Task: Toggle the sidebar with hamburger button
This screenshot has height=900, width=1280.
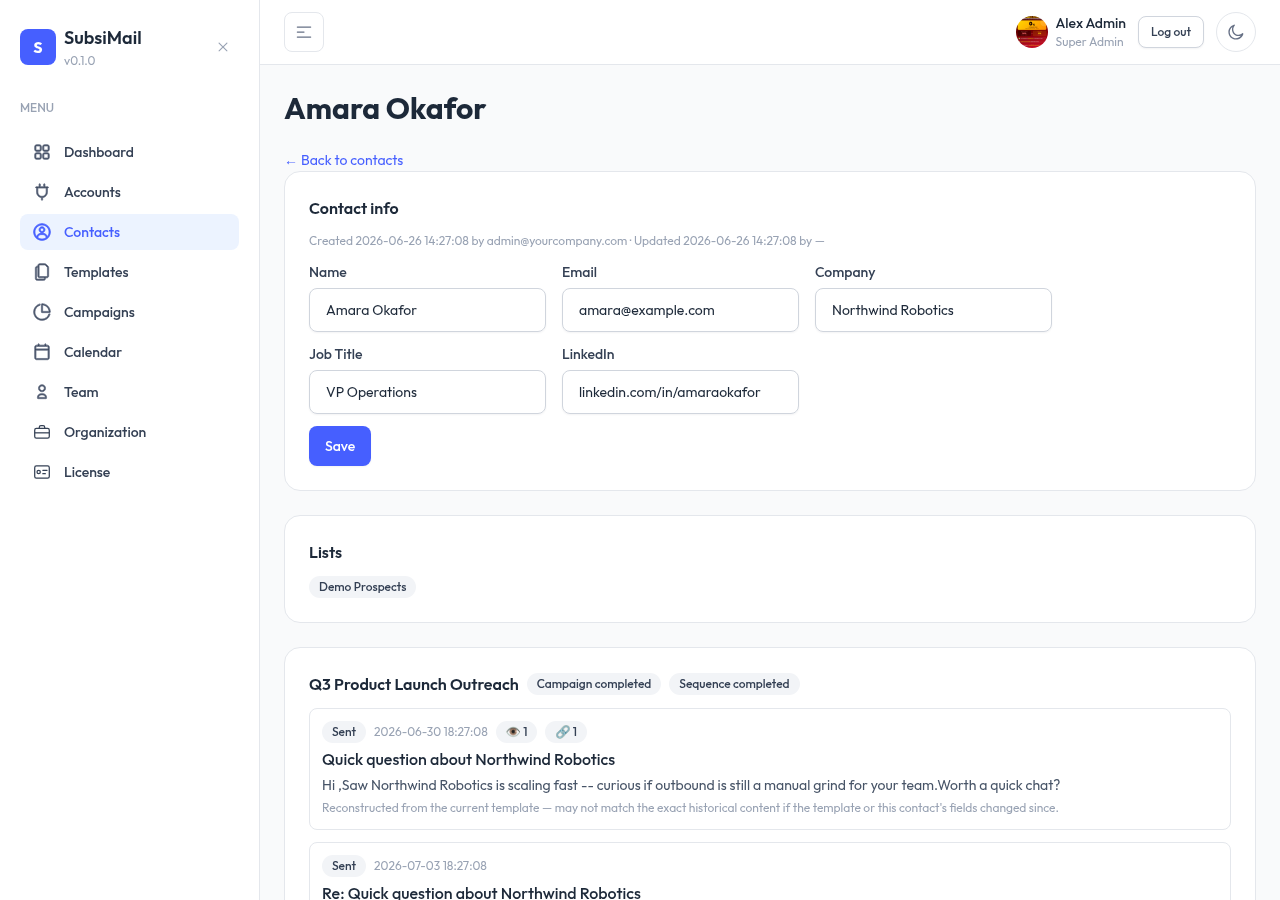Action: (x=304, y=32)
